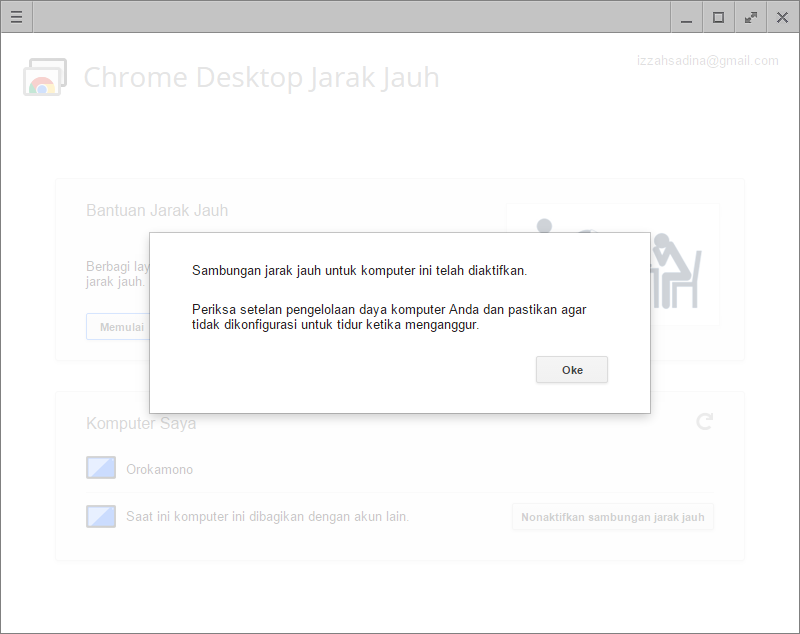Close the window with the X icon
The width and height of the screenshot is (800, 634).
(x=782, y=17)
